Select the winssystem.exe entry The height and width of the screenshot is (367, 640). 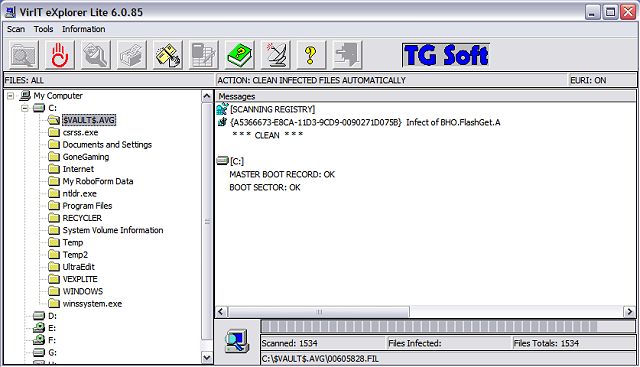point(92,304)
